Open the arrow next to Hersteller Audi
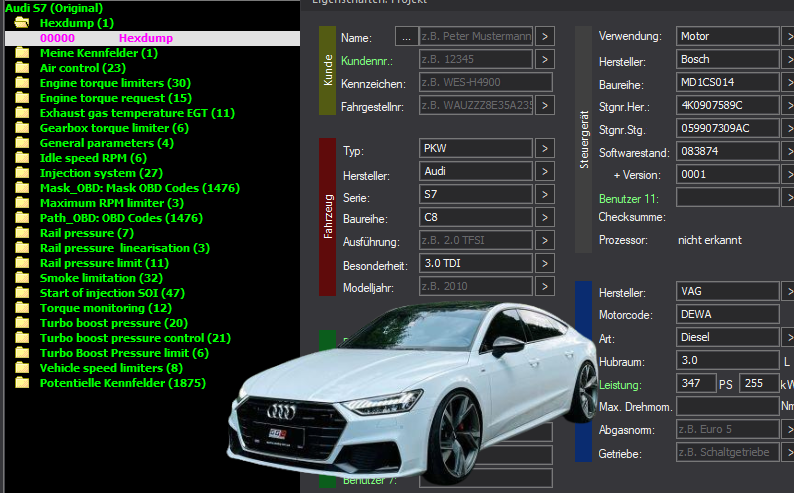Viewport: 794px width, 493px height. pos(545,171)
